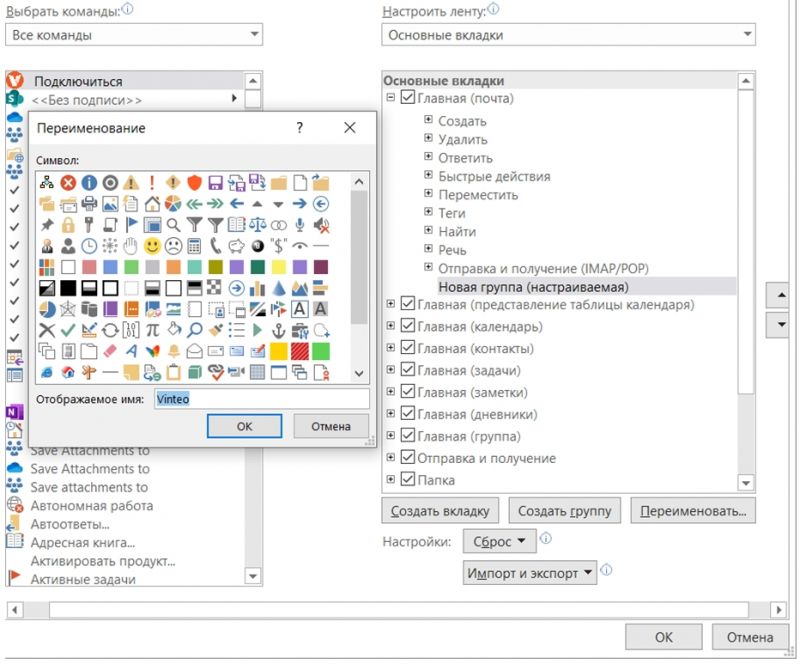Pick the maroon color swatch
The width and height of the screenshot is (800, 664).
click(x=321, y=267)
